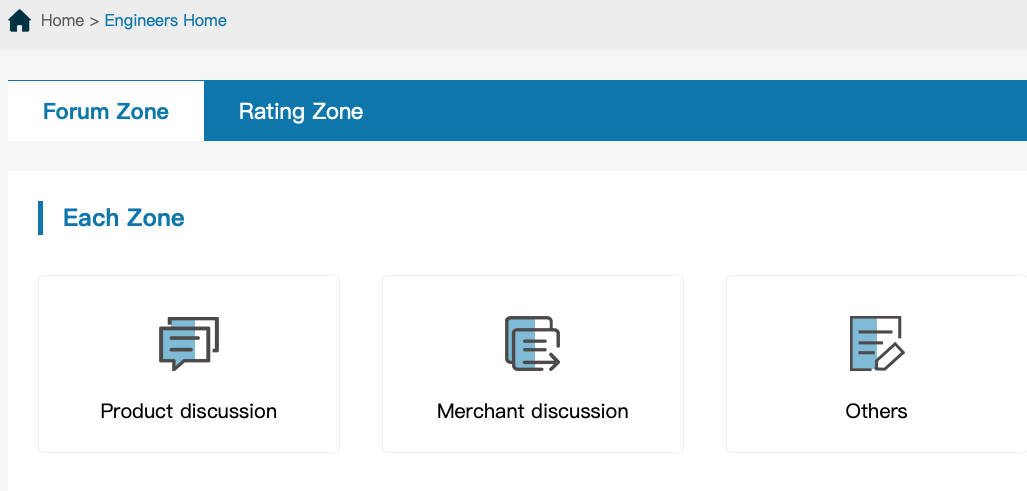The height and width of the screenshot is (491, 1027).
Task: Click the Merchant discussion label
Action: coord(532,411)
